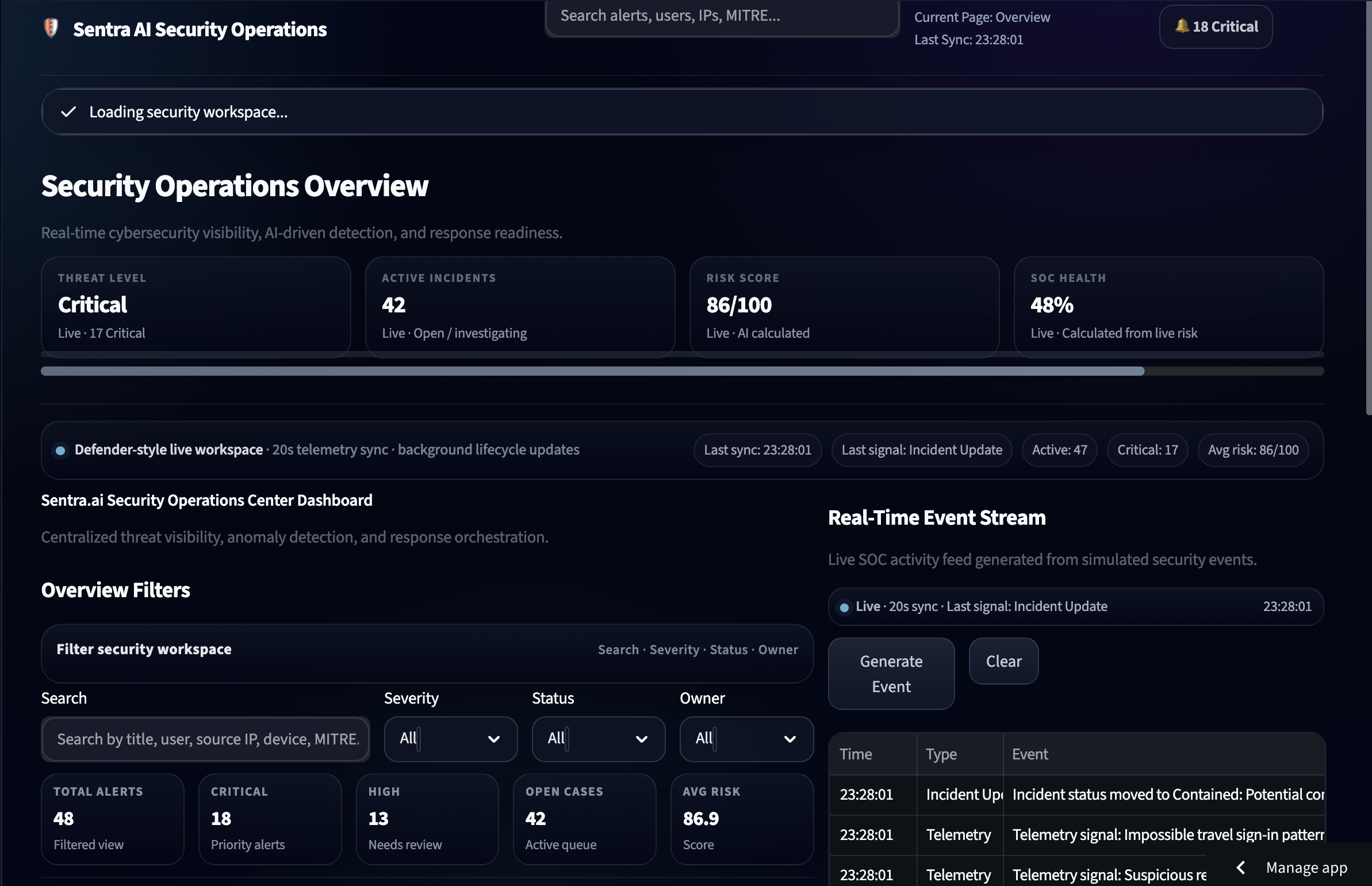The width and height of the screenshot is (1372, 886).
Task: Click the blue live dot in Defender-style workspace bar
Action: (60, 450)
